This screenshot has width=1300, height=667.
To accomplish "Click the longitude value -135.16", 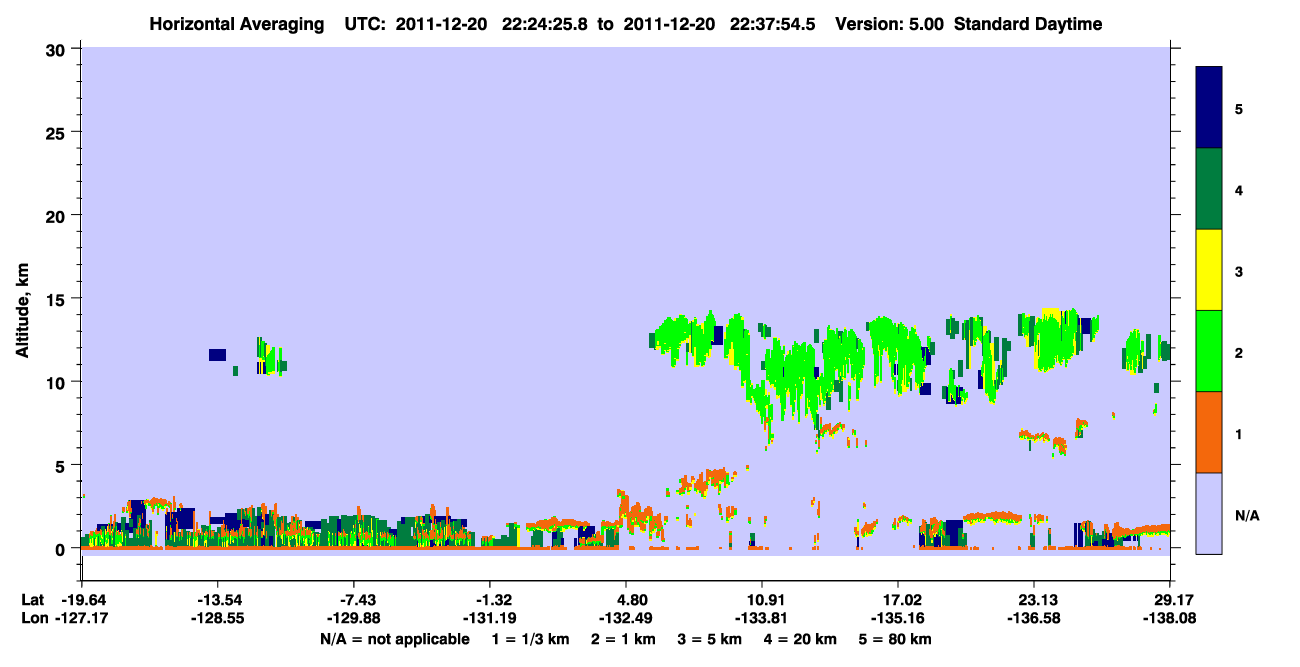I will click(x=898, y=618).
